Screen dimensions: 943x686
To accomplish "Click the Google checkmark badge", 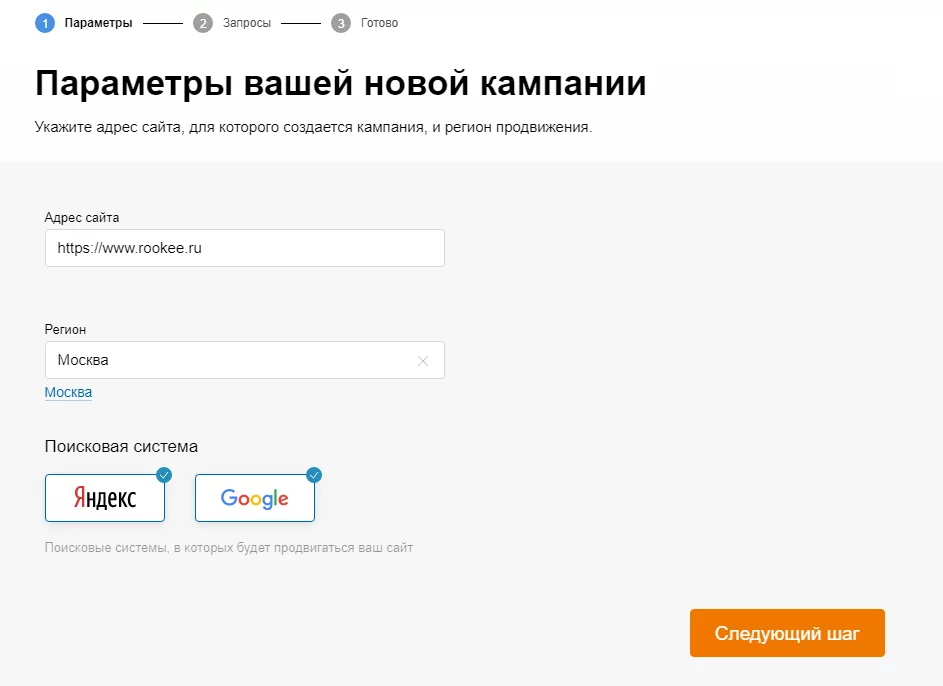I will [314, 475].
